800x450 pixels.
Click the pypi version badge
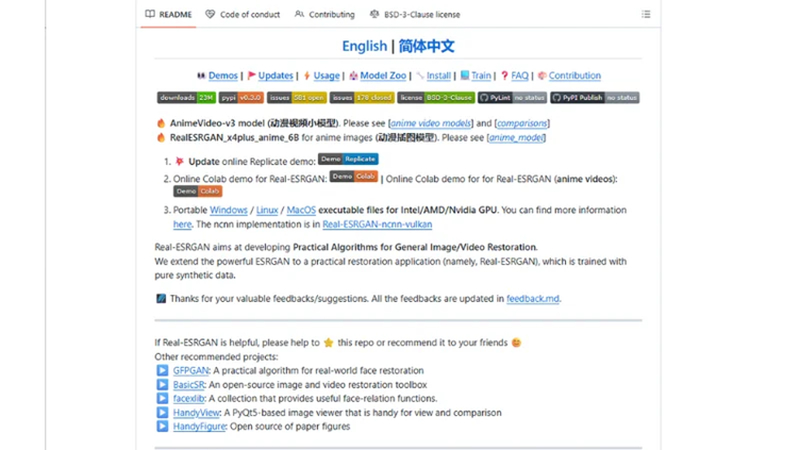click(x=241, y=97)
